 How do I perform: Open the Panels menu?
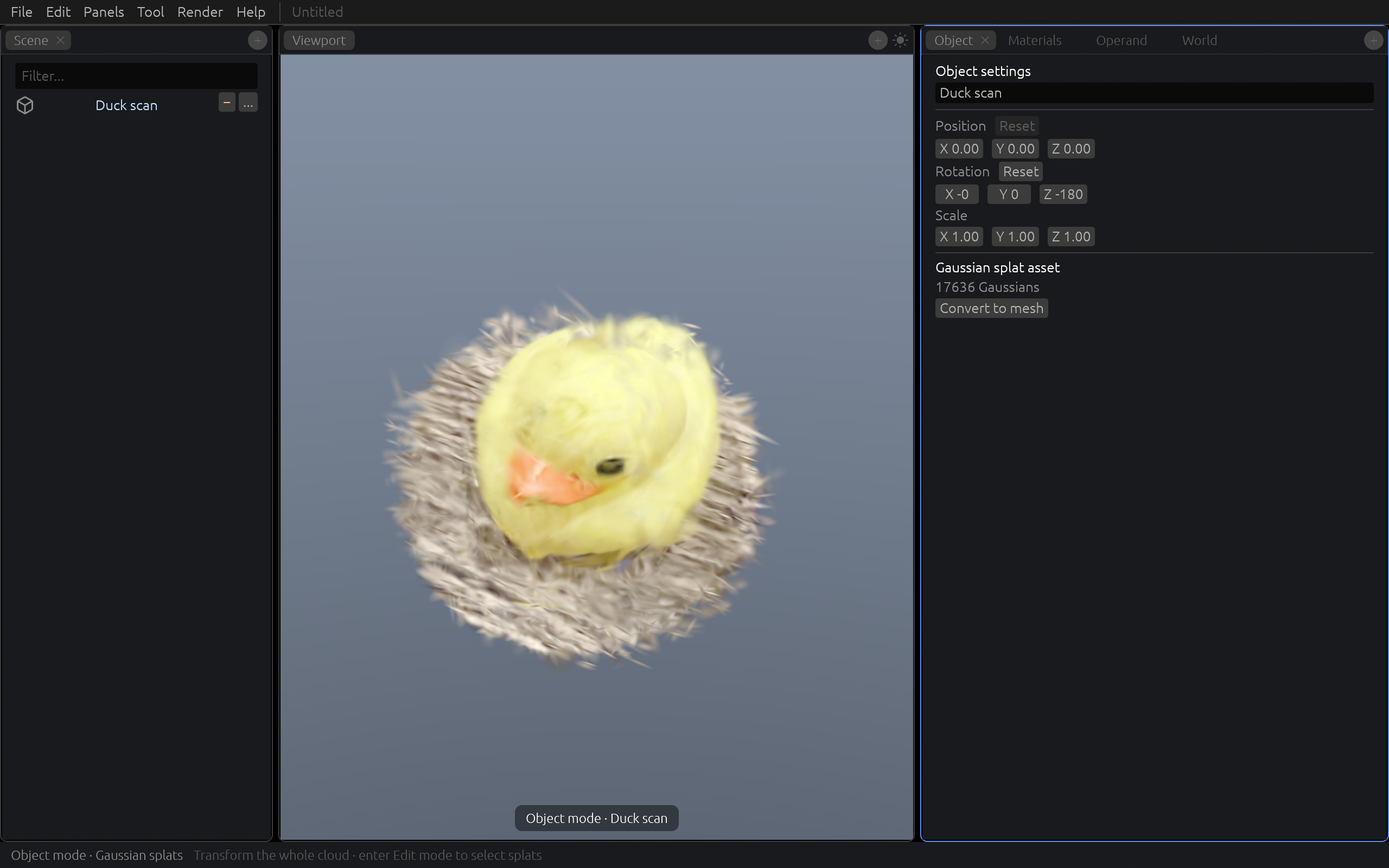coord(104,11)
